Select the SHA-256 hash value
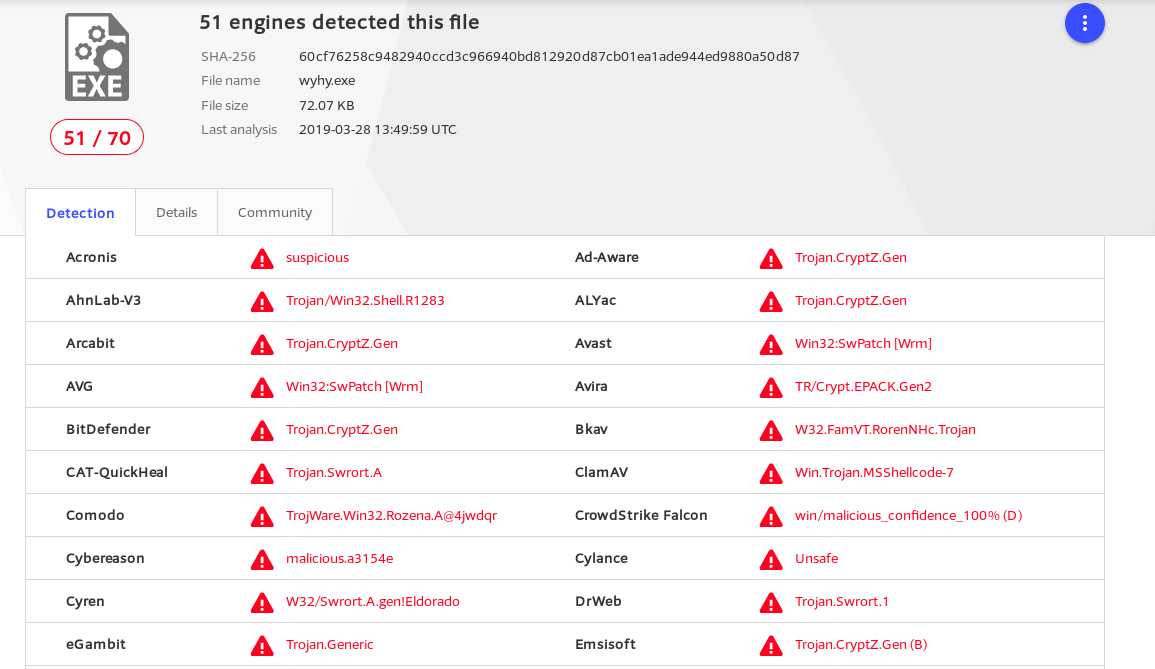 [549, 56]
